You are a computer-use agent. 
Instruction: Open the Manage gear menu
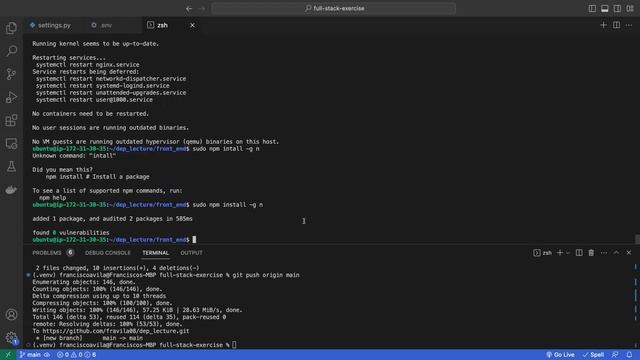click(x=11, y=338)
